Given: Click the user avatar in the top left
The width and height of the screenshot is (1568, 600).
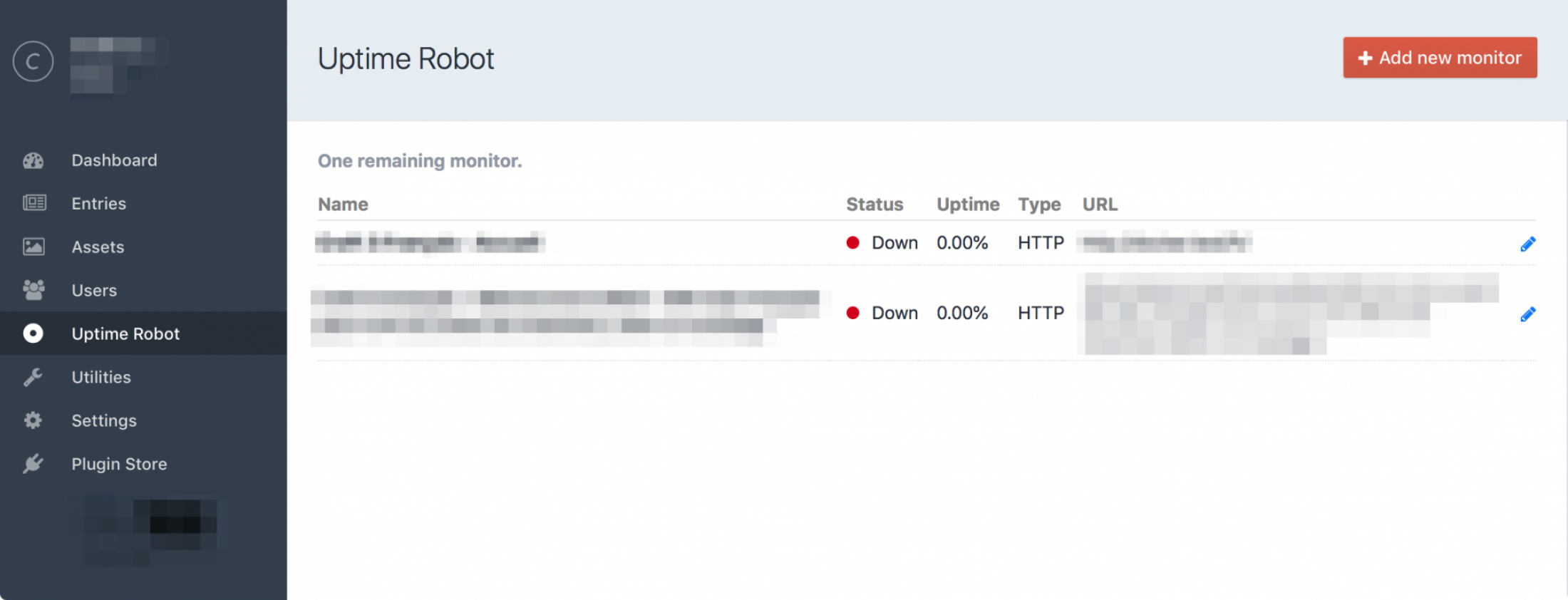Looking at the screenshot, I should tap(33, 61).
